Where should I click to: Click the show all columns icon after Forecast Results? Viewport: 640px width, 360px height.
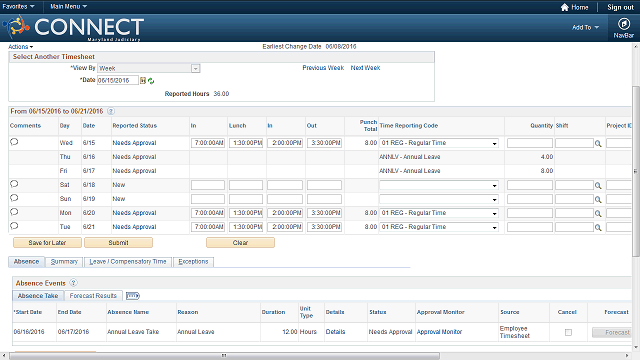[x=133, y=296]
